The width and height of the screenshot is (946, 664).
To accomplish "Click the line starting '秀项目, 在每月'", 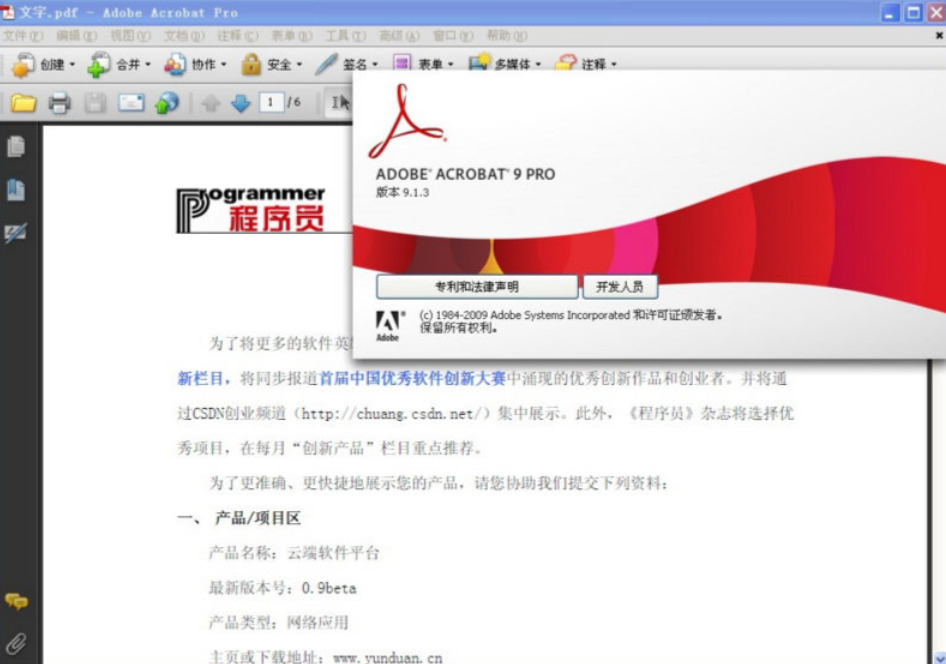I will (x=329, y=448).
